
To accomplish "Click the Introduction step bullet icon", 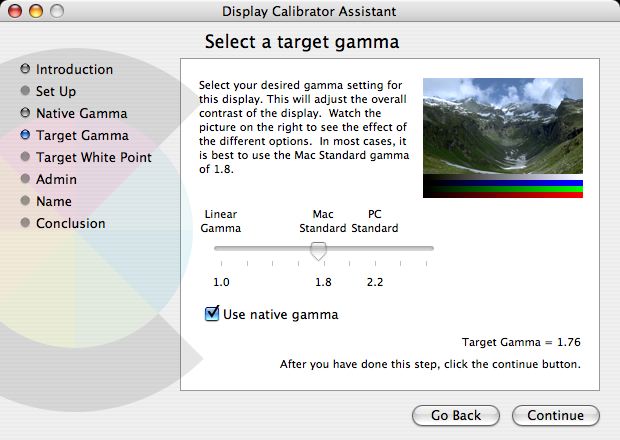I will click(x=25, y=69).
